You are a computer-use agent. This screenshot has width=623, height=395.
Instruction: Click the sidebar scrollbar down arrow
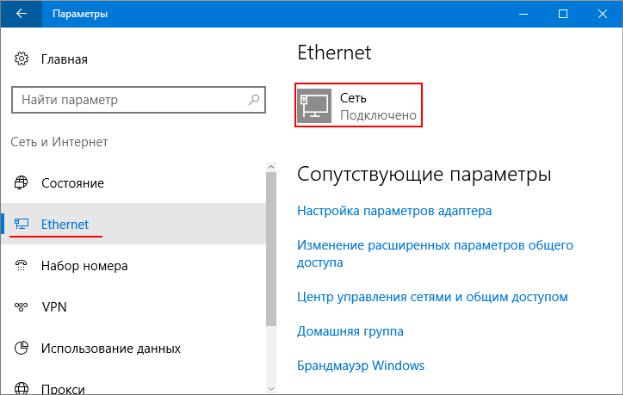[x=271, y=388]
